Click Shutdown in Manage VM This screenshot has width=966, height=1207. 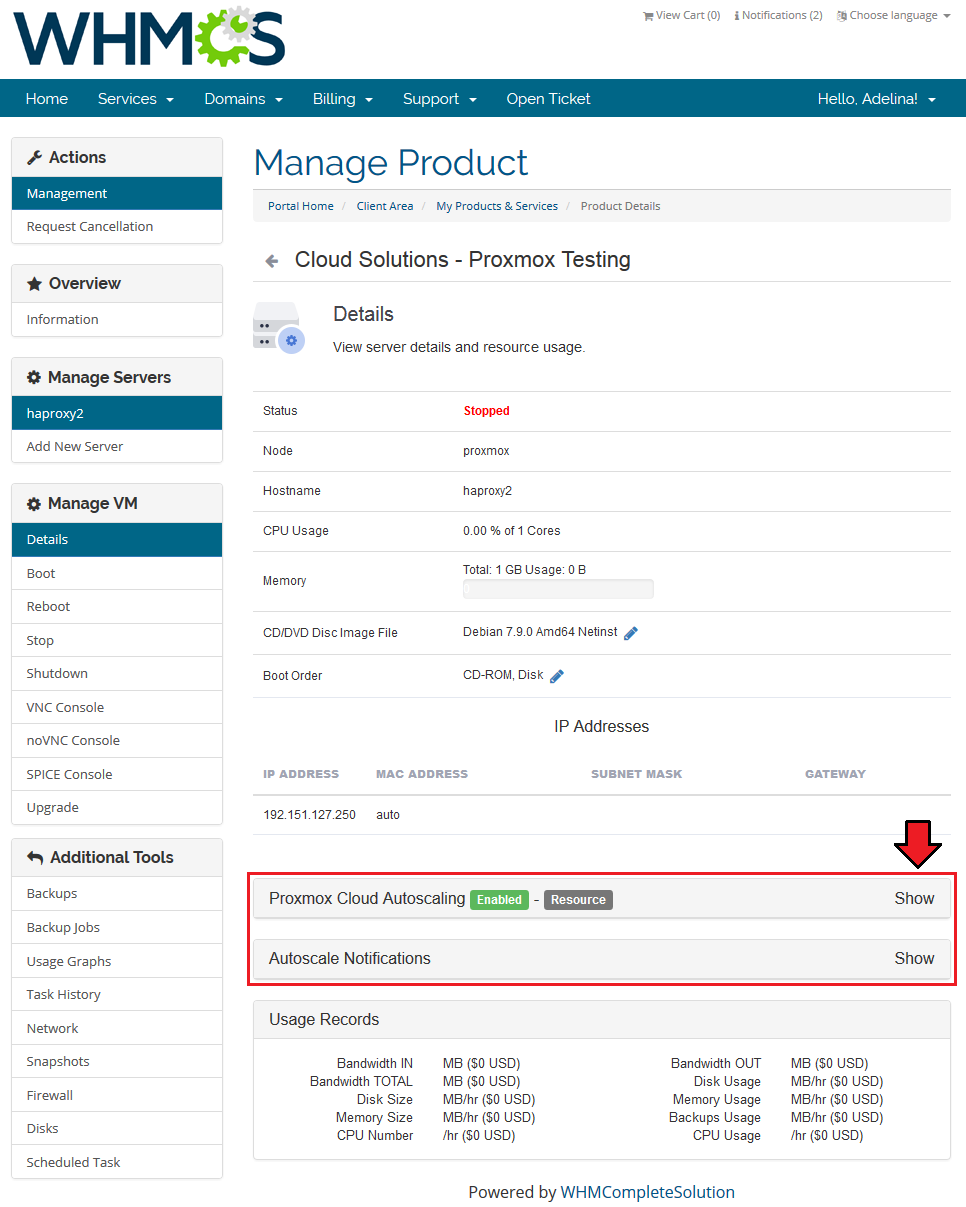(x=117, y=674)
